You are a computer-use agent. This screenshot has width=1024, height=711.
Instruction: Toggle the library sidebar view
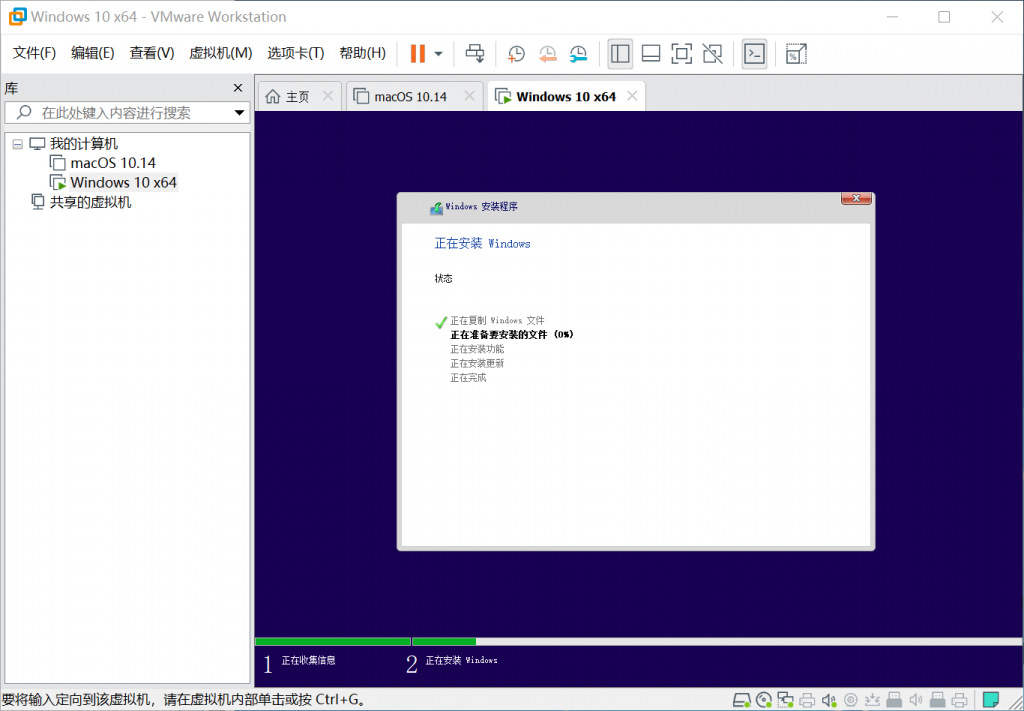(x=620, y=53)
